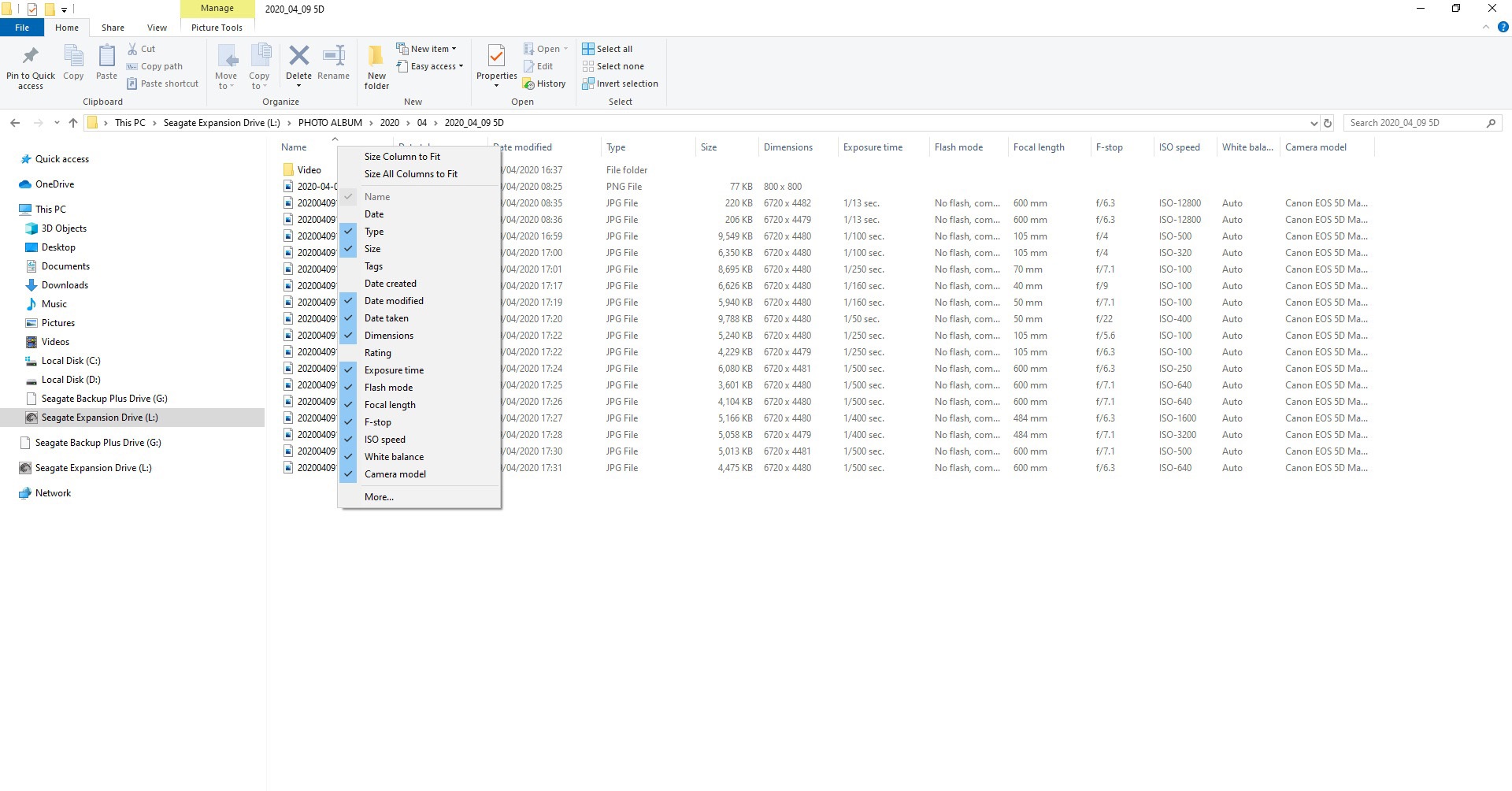The height and width of the screenshot is (791, 1512).
Task: Go up one folder level arrow
Action: click(73, 123)
